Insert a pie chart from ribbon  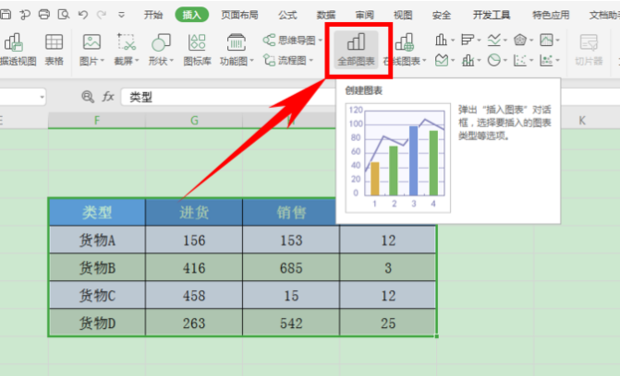[494, 60]
